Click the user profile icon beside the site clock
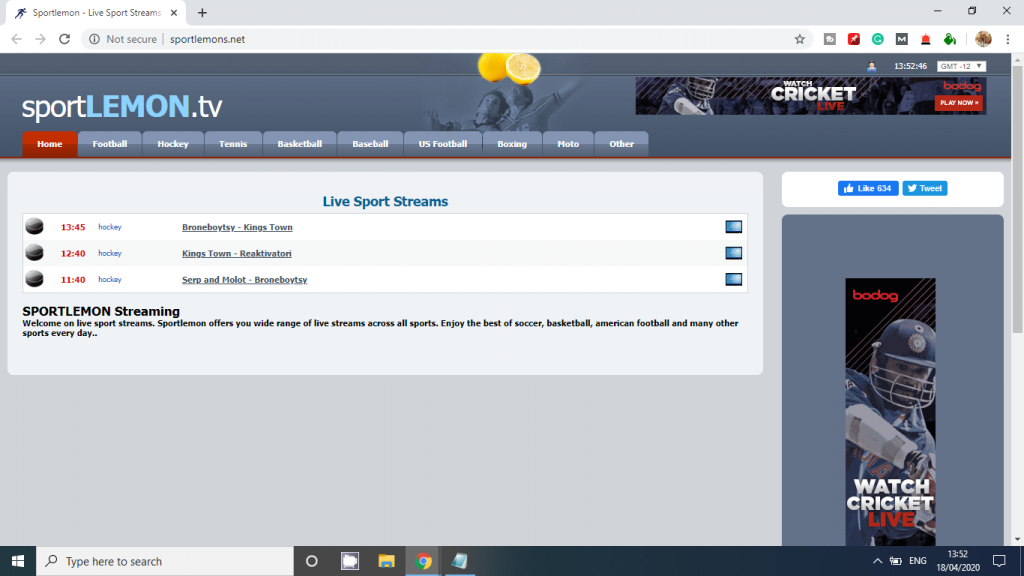Viewport: 1024px width, 576px height. pyautogui.click(x=872, y=66)
